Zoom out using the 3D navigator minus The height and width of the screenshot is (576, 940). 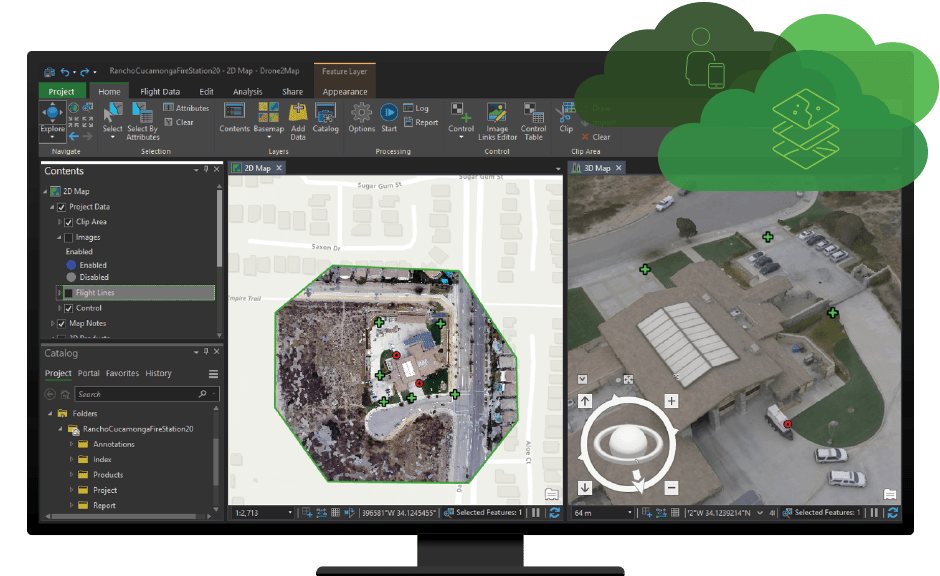tap(671, 488)
